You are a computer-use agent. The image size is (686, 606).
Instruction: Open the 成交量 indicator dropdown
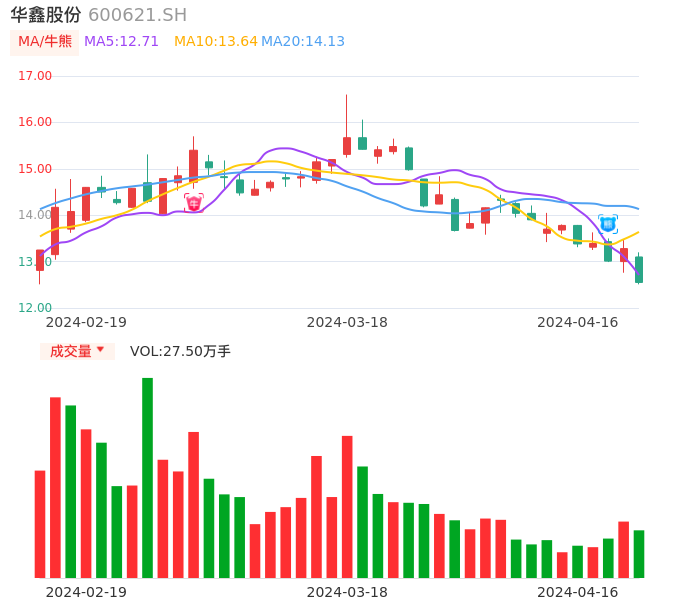(x=77, y=351)
